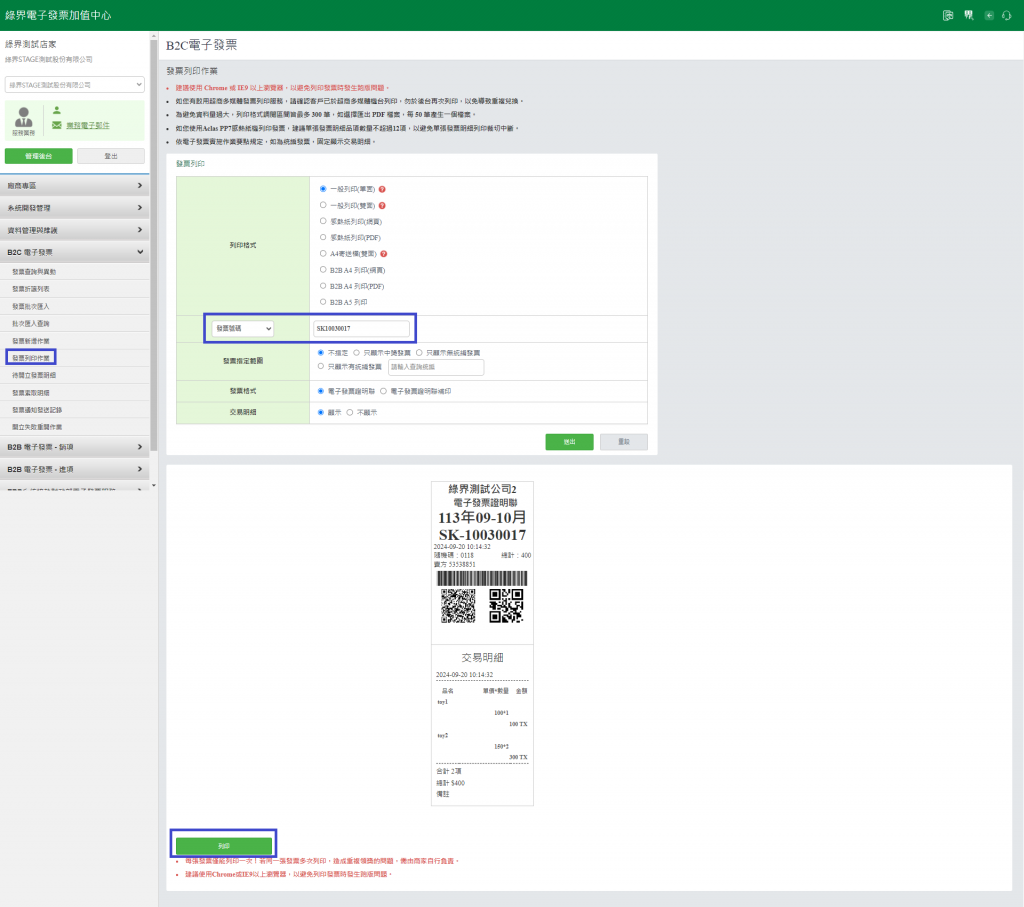This screenshot has width=1024, height=907.
Task: Click help icon beside A4寄送檔(雙面)
Action: (384, 254)
